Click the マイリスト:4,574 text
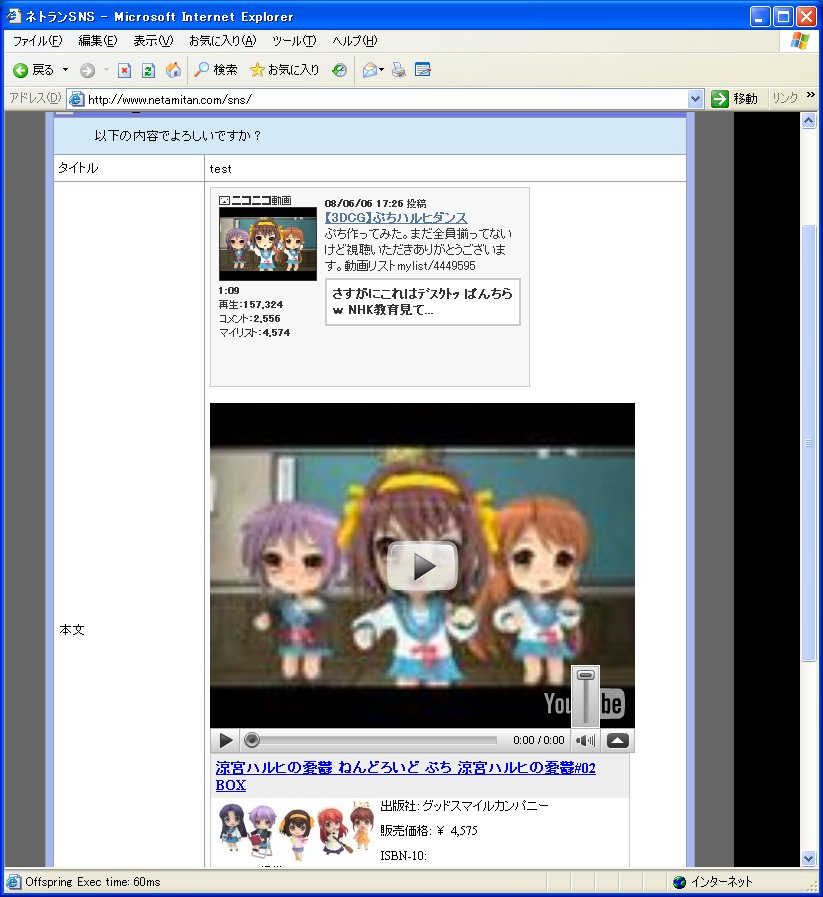This screenshot has width=823, height=897. click(255, 333)
